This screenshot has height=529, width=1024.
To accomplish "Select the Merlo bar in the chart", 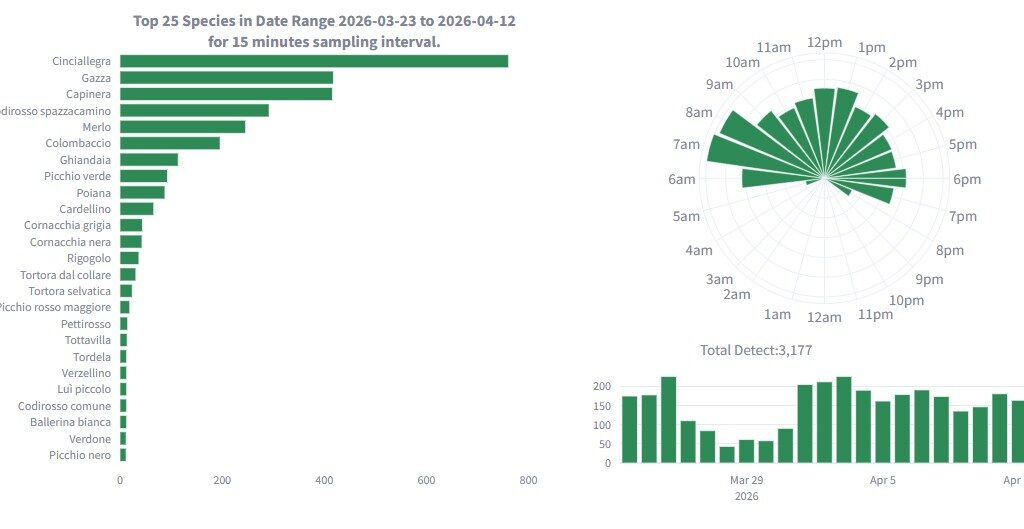I will point(182,127).
